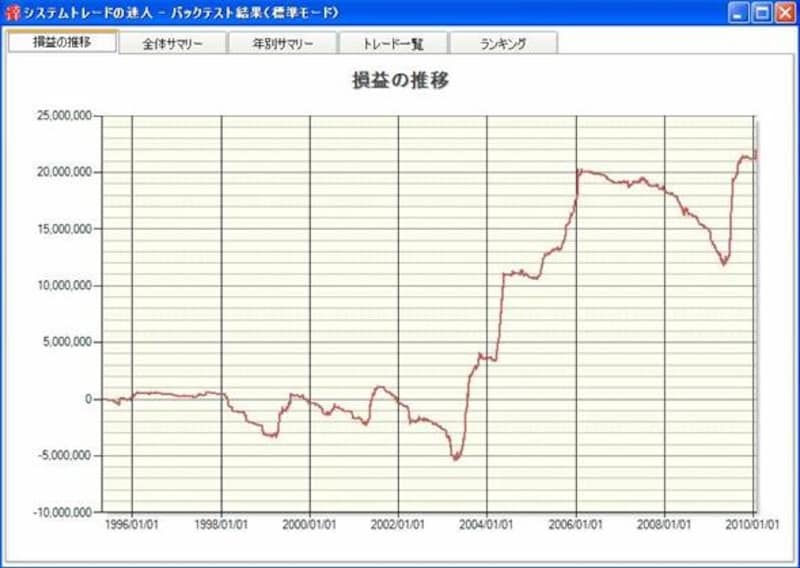Click the 5,000,000 y-axis label
This screenshot has height=568, width=800.
coord(67,342)
